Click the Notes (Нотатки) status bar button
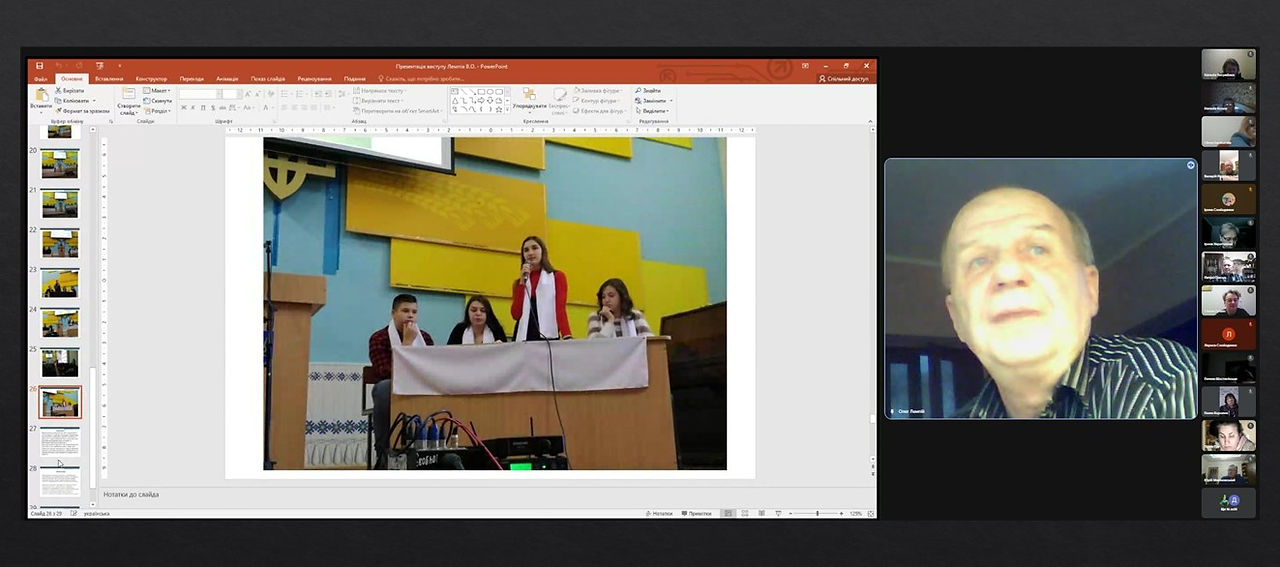Viewport: 1280px width, 567px height. coord(660,514)
